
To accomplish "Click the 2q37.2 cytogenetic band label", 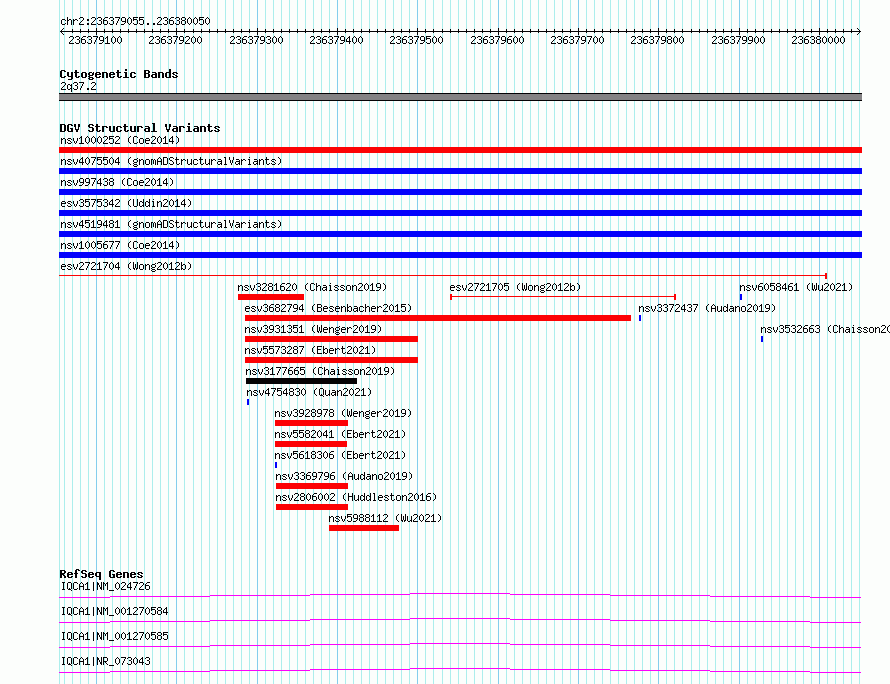I will [x=78, y=86].
